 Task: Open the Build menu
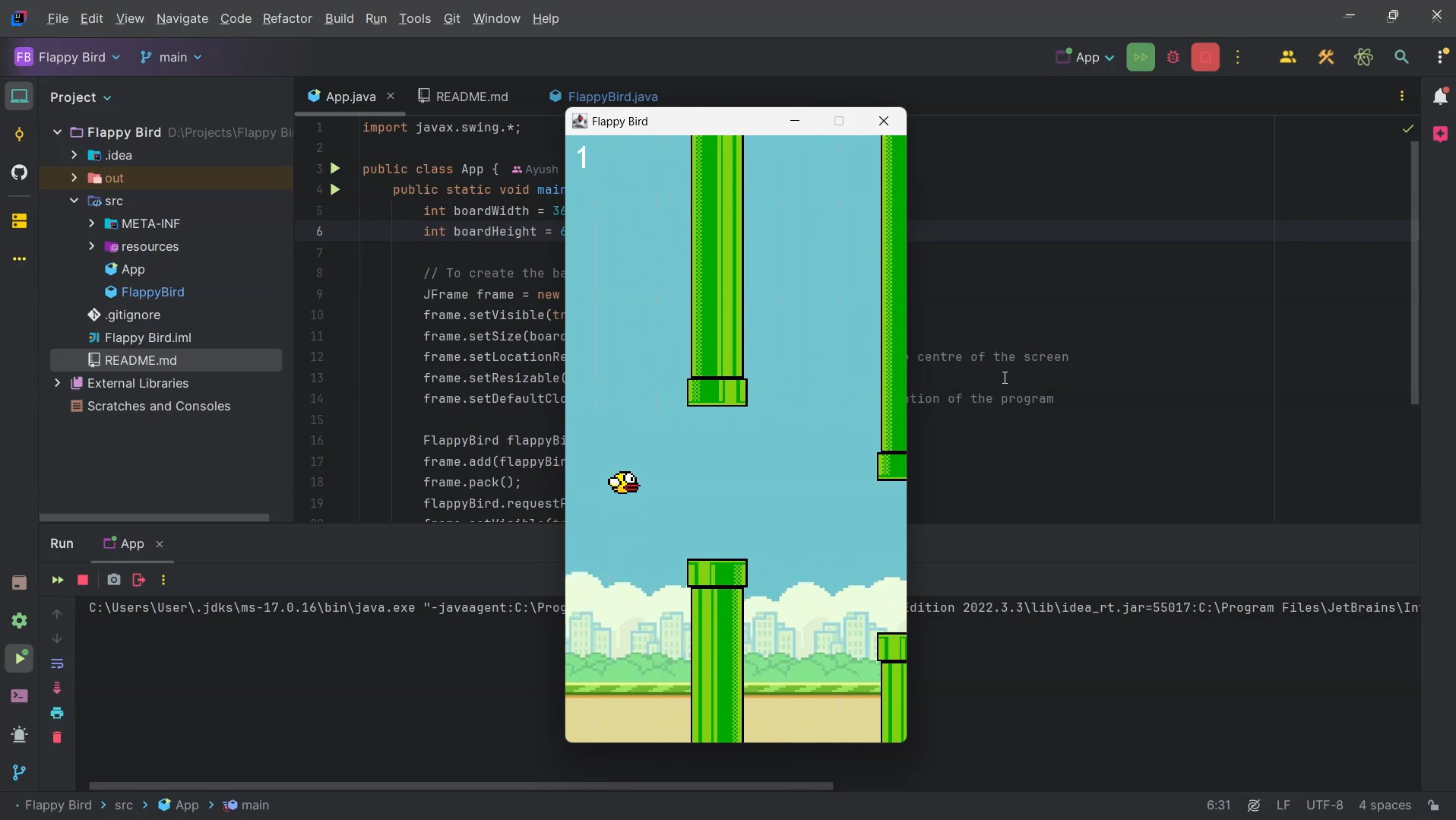(x=339, y=19)
